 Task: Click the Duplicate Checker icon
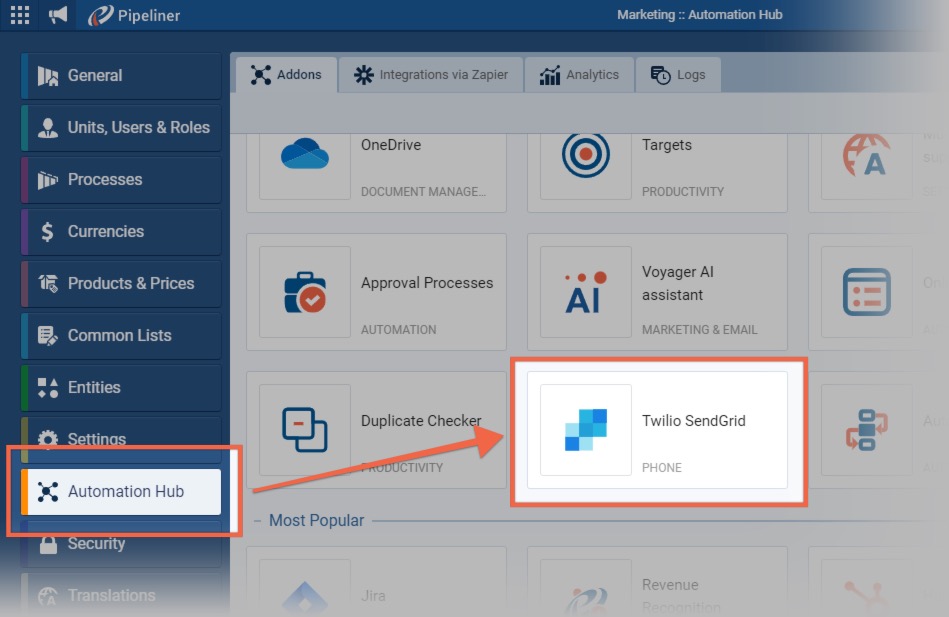point(305,430)
